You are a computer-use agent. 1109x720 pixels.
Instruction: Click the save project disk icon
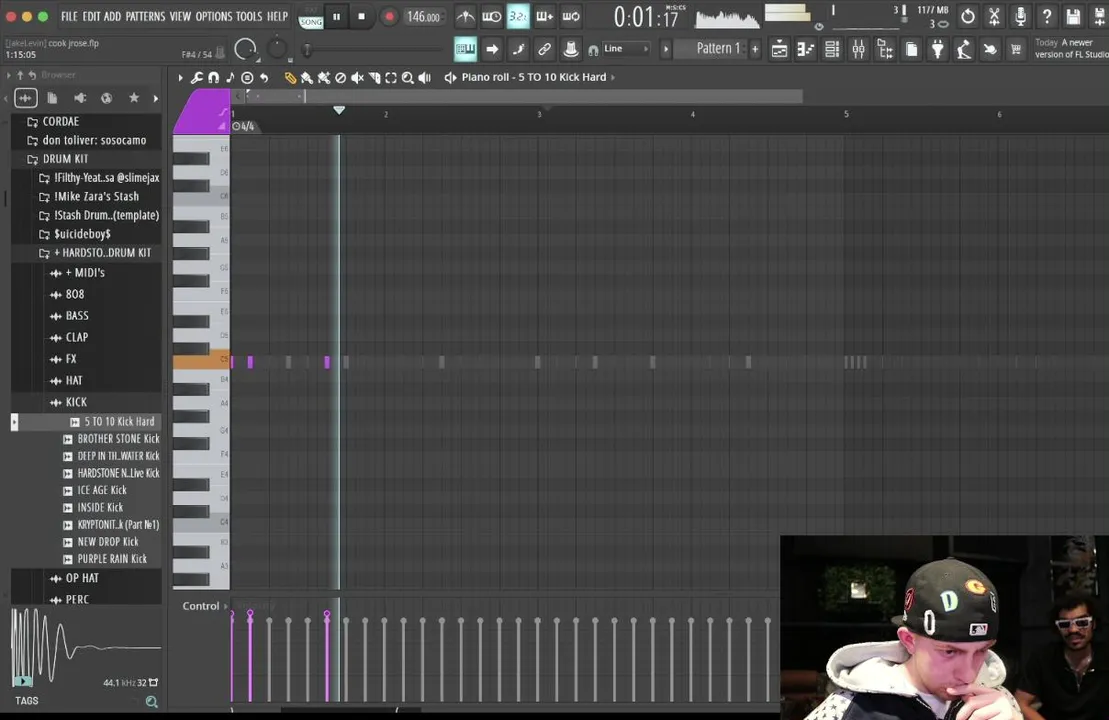coord(1073,16)
